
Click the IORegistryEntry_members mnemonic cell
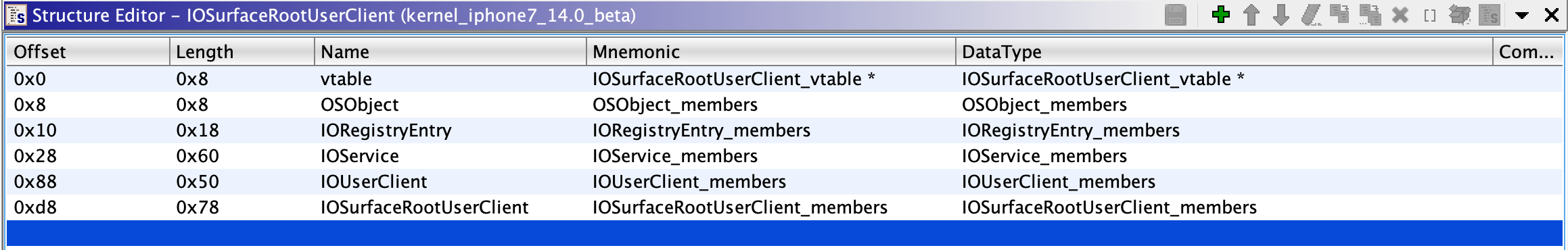tap(771, 130)
